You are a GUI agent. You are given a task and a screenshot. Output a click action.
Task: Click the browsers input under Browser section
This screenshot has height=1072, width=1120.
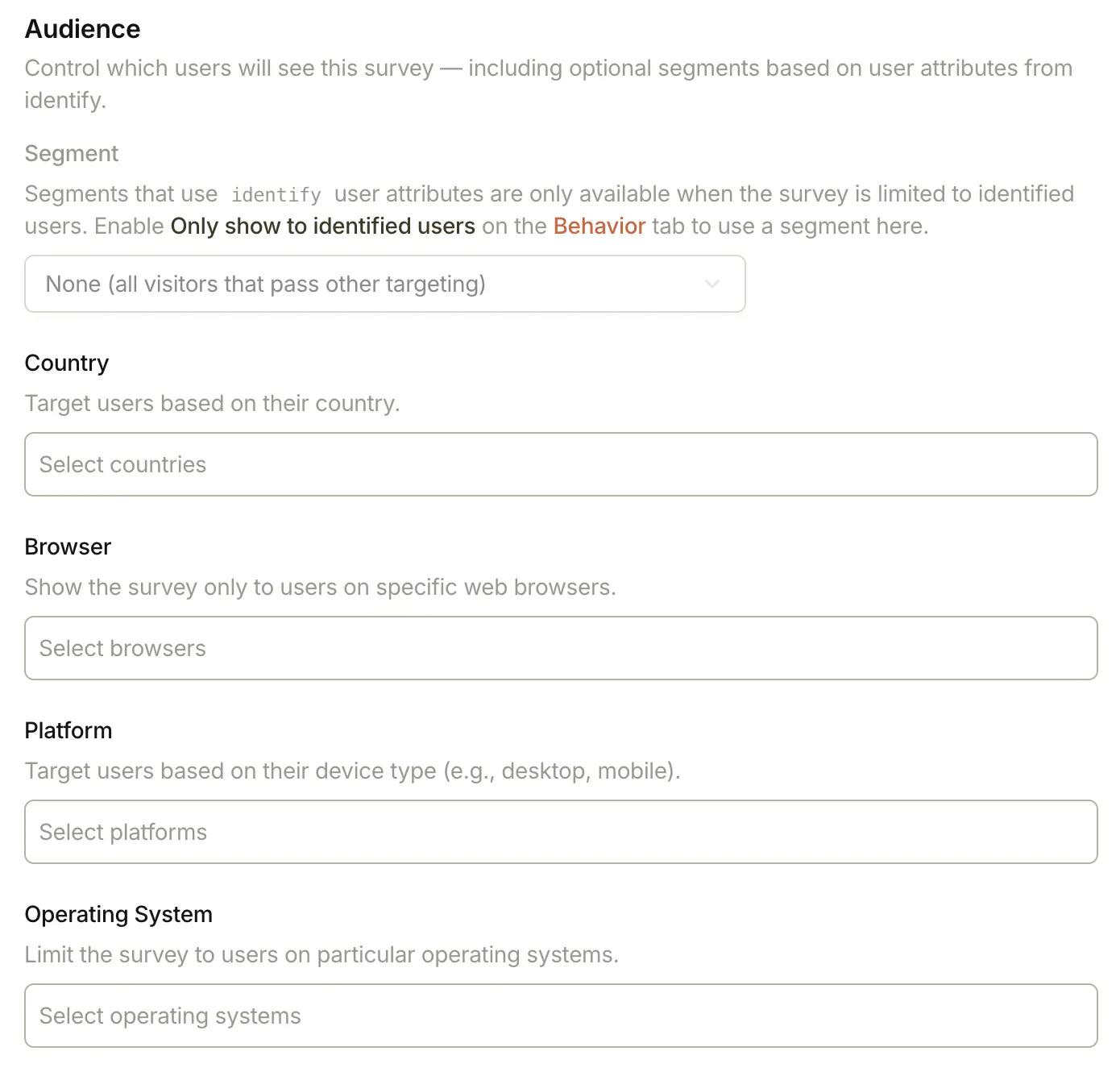[561, 648]
